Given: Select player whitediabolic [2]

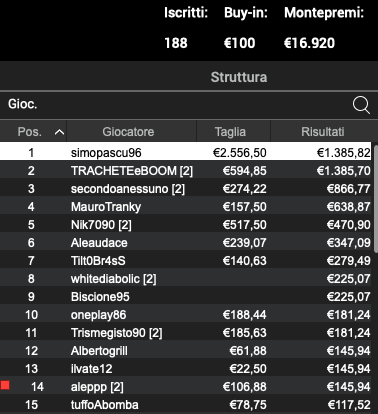Looking at the screenshot, I should [185, 279].
